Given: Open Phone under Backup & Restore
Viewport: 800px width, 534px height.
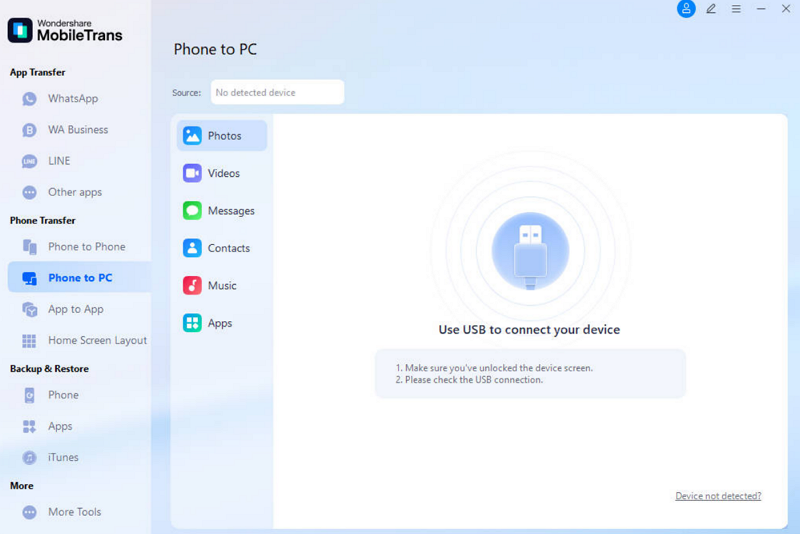Looking at the screenshot, I should click(63, 395).
